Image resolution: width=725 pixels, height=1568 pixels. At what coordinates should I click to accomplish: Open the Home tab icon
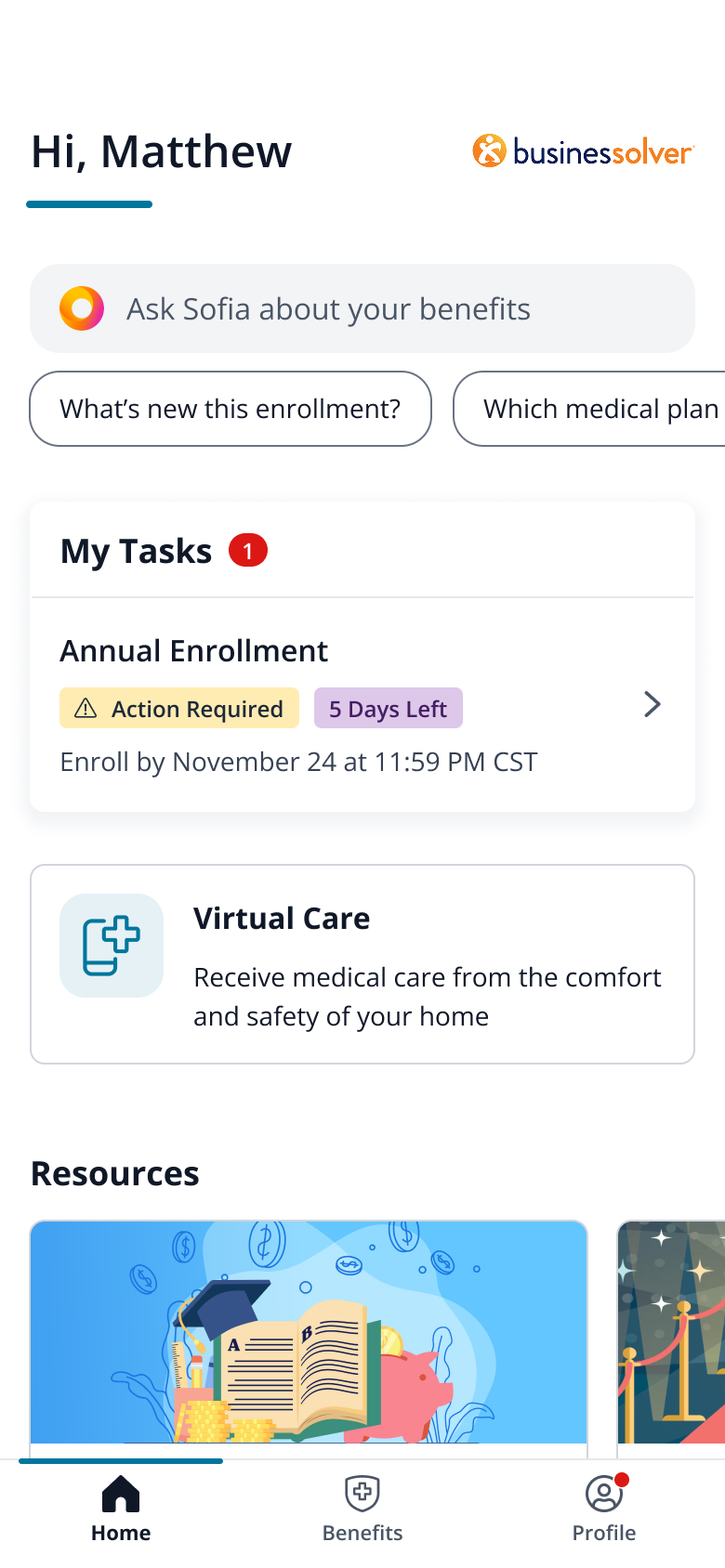click(121, 1494)
